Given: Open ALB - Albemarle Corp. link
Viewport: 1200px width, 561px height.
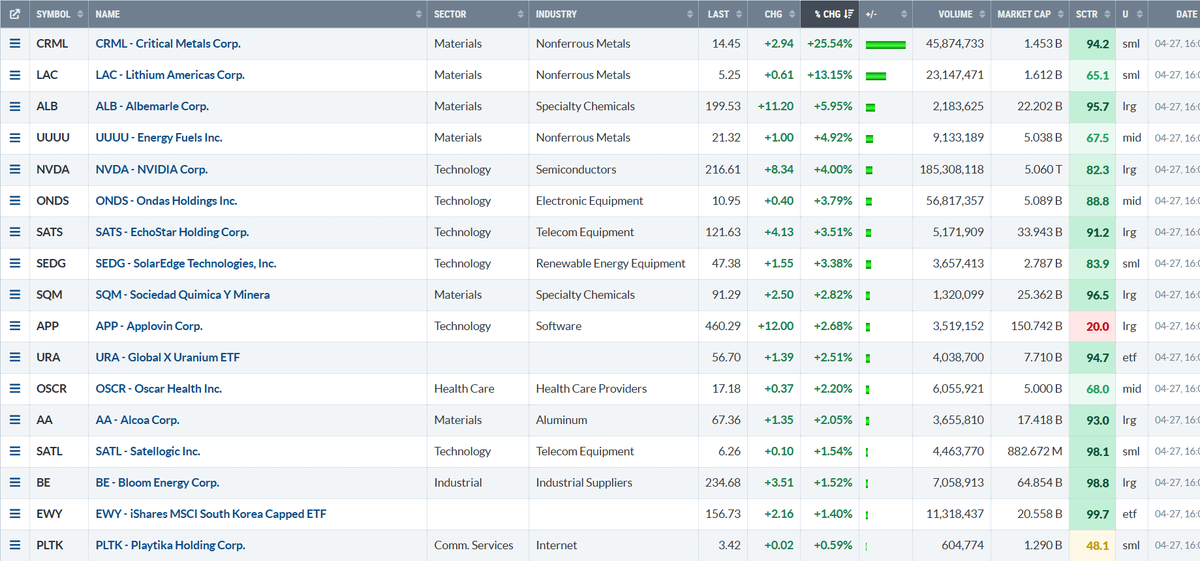Looking at the screenshot, I should point(152,106).
